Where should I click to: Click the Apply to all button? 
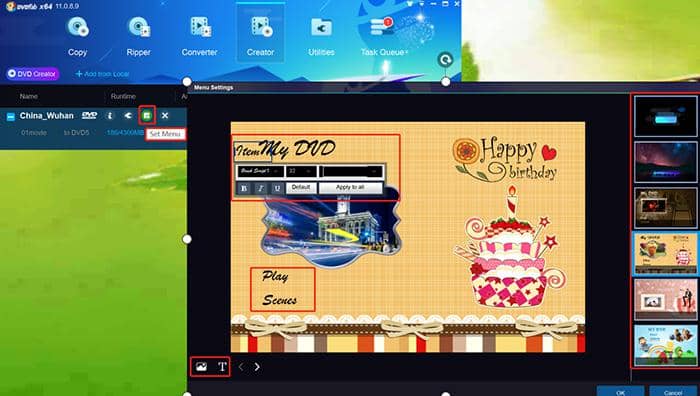coord(350,188)
